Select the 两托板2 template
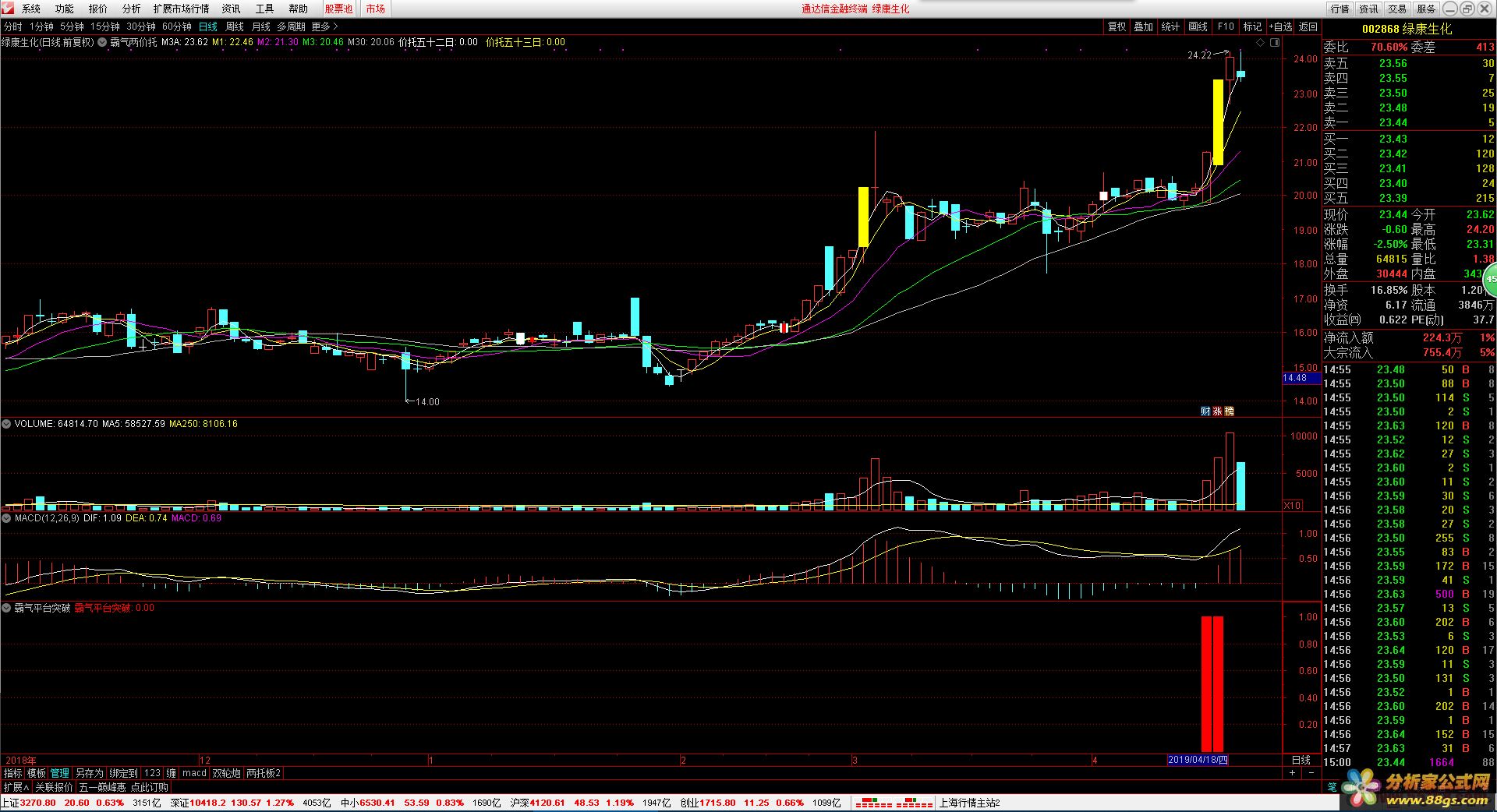The image size is (1497, 812). 263,773
